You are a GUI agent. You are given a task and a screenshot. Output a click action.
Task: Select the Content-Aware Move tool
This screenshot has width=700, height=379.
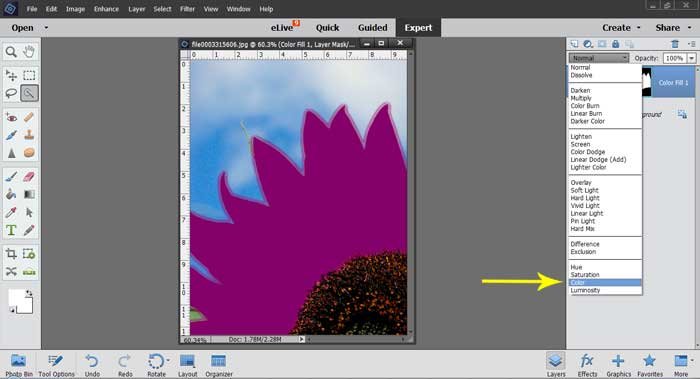click(11, 271)
